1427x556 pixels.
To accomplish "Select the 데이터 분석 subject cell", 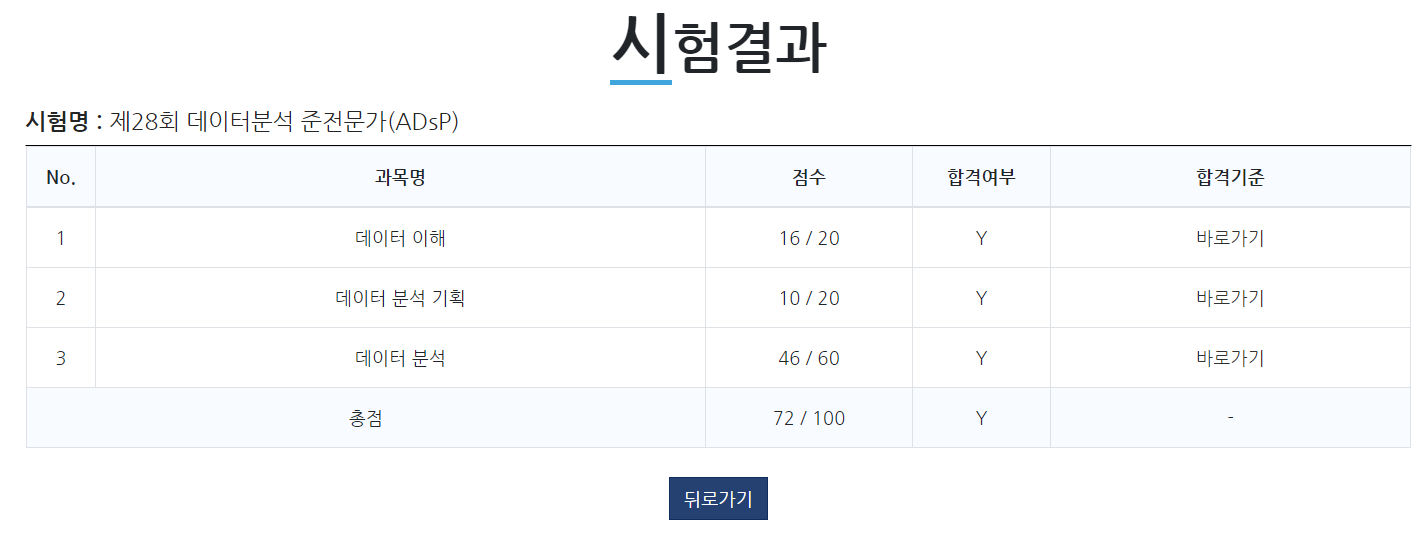I will tap(400, 358).
